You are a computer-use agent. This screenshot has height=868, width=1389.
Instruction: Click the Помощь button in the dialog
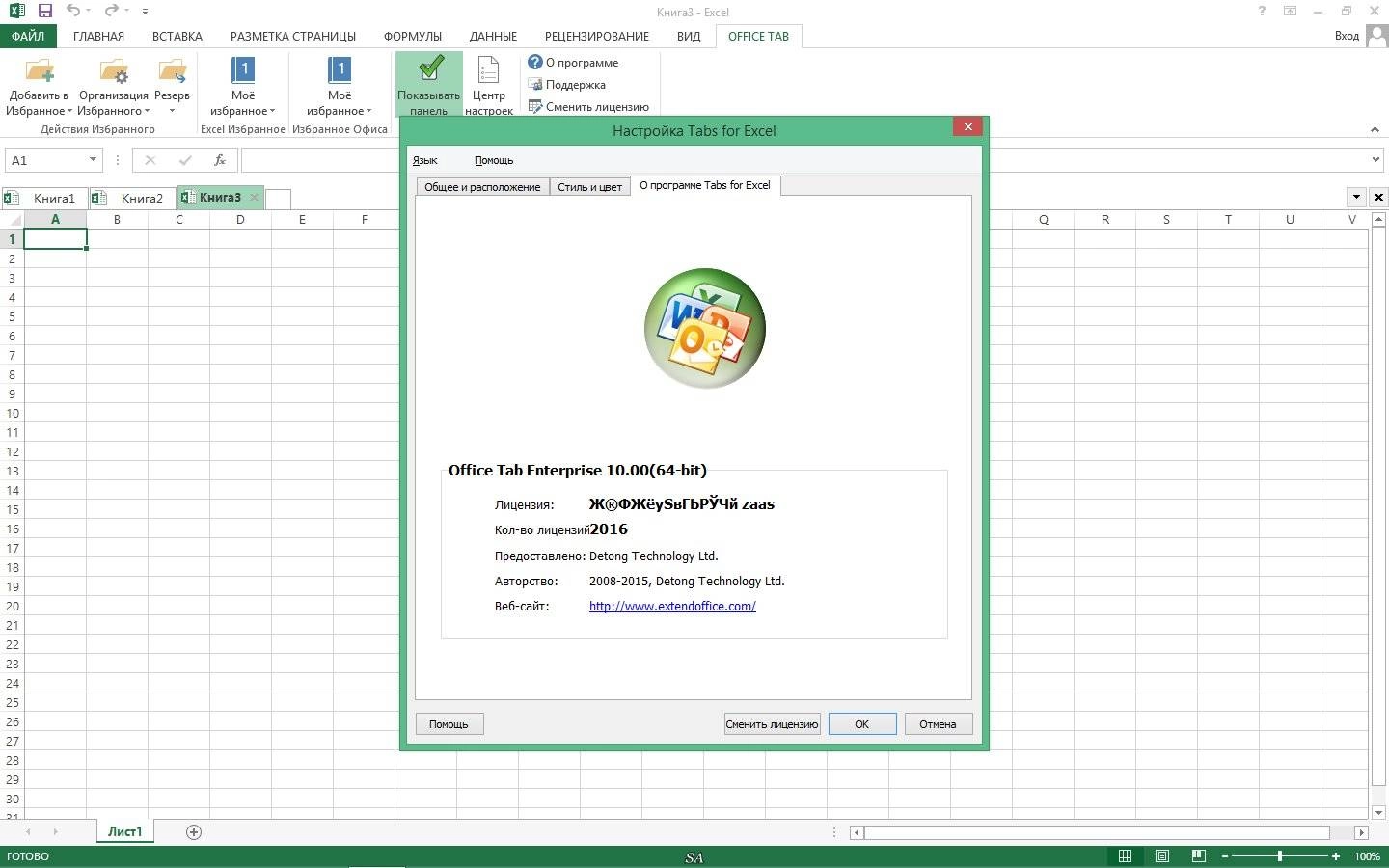(x=449, y=724)
